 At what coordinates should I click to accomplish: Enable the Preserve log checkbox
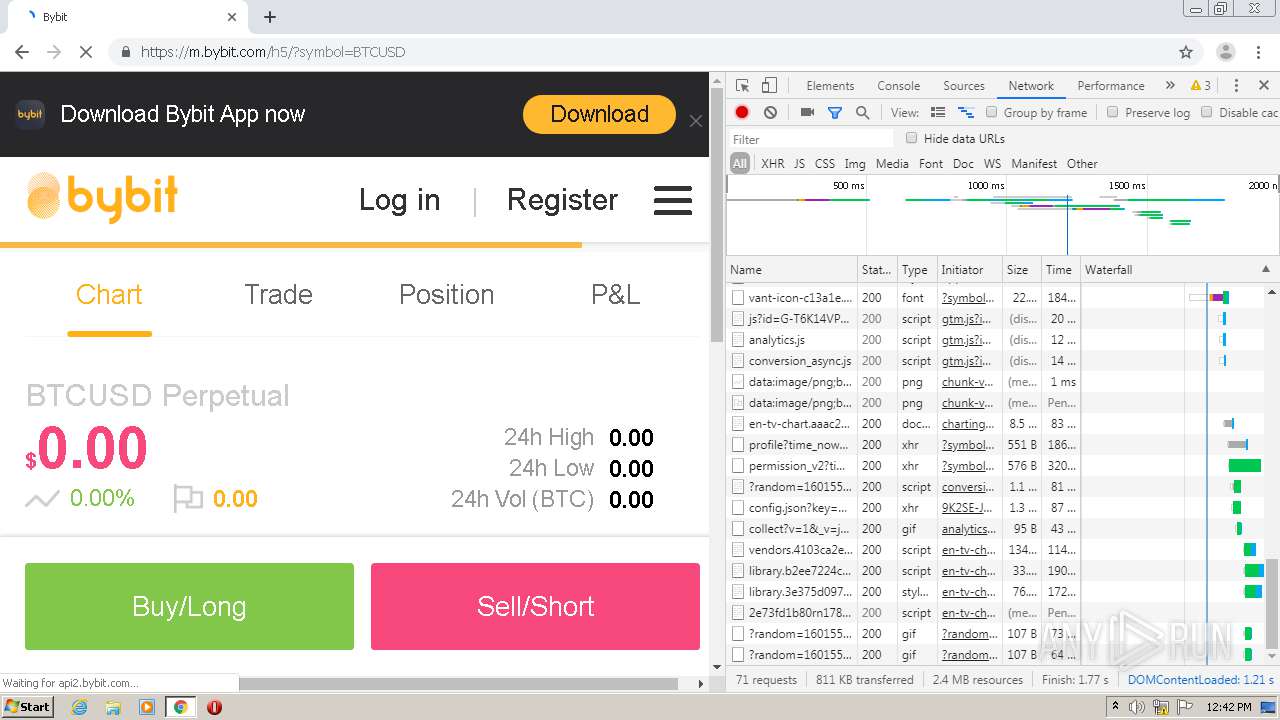1112,113
